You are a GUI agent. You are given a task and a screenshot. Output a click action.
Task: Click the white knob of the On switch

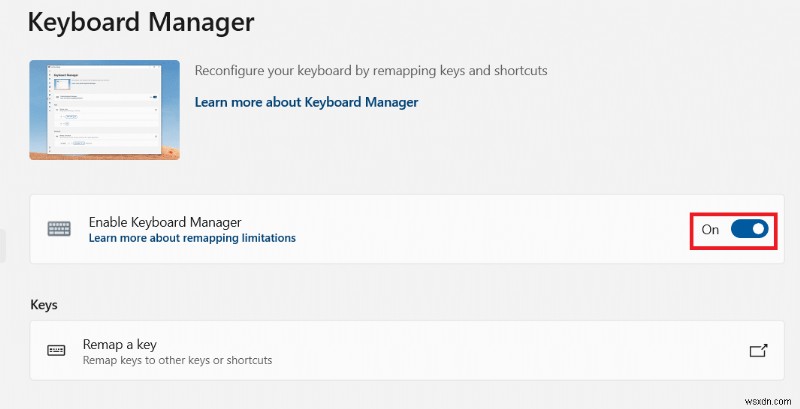tap(759, 229)
